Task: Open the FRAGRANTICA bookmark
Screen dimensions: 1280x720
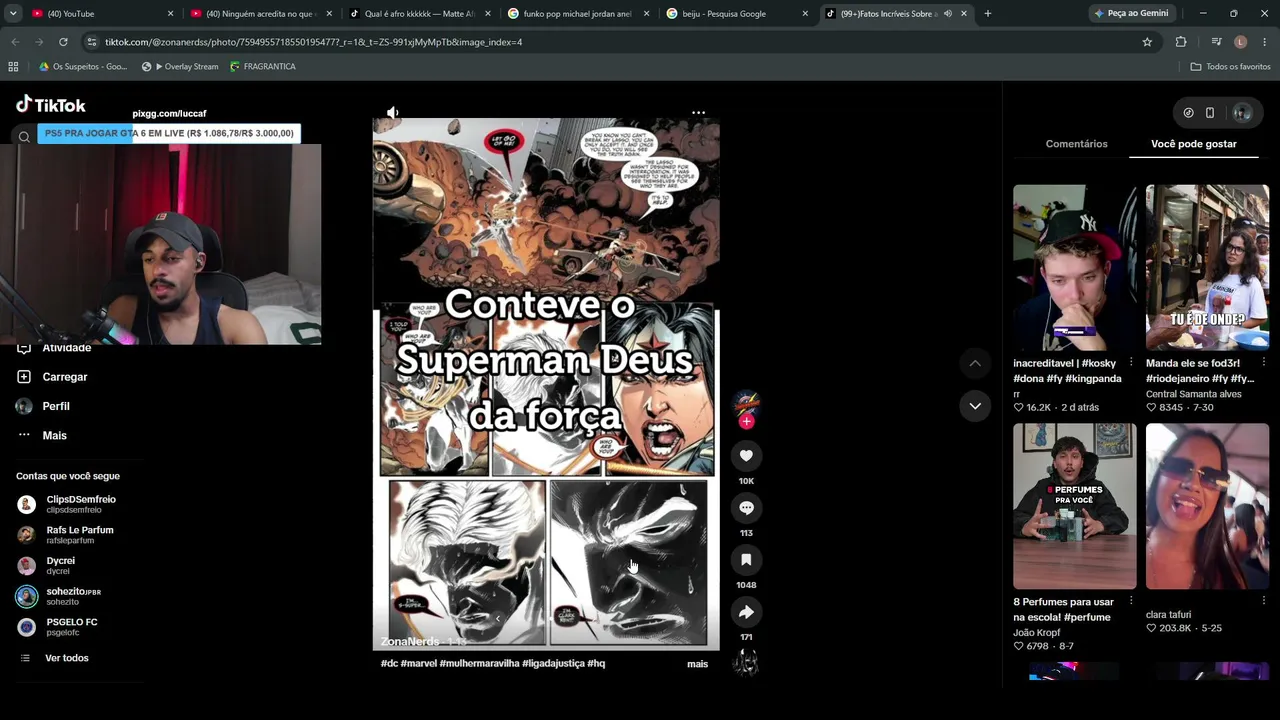Action: pos(262,67)
